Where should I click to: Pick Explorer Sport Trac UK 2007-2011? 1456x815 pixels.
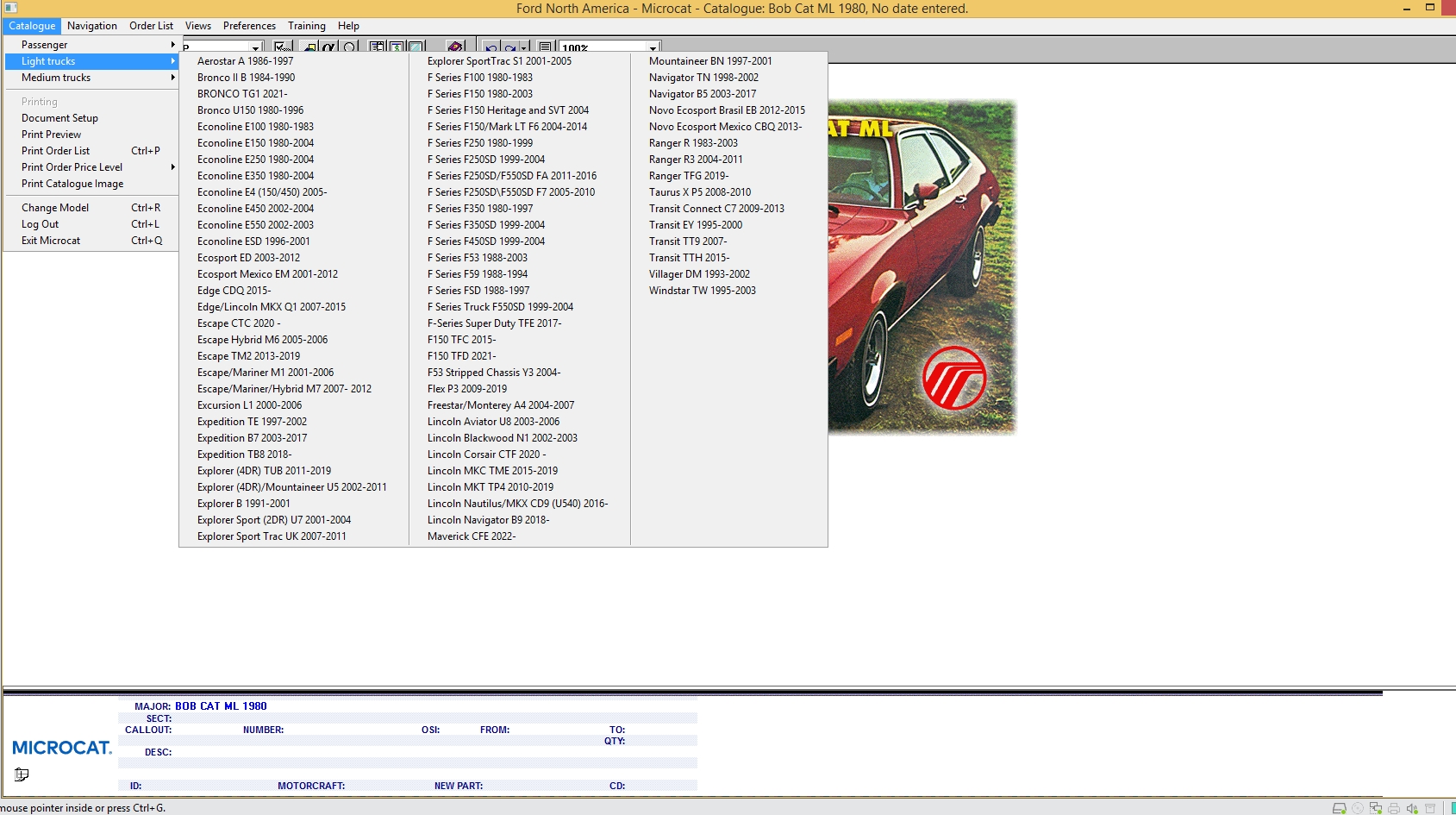tap(272, 536)
